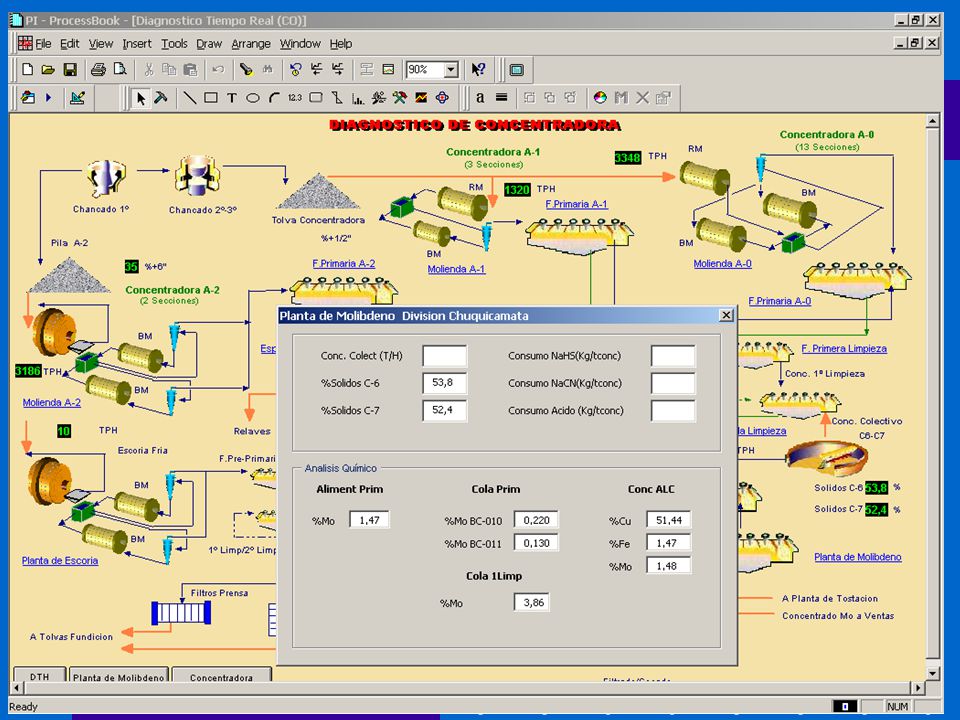Select the Button (rounded rectangle) tool

316,98
